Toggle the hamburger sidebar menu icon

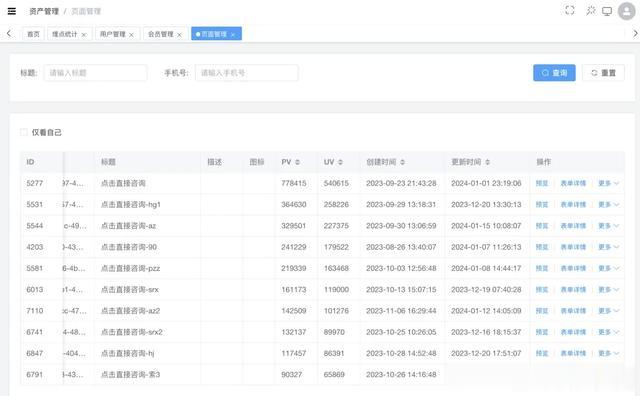click(x=12, y=11)
